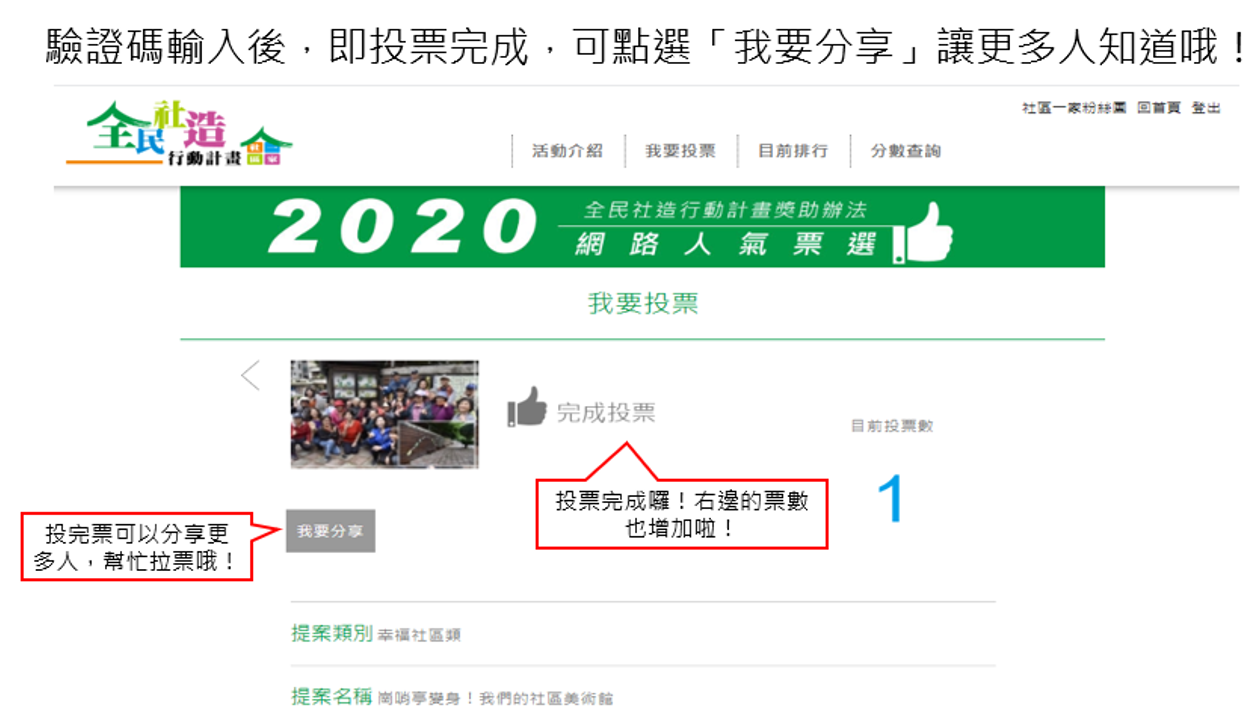Open the 我要投票 menu item
This screenshot has height=726, width=1258.
(x=680, y=151)
